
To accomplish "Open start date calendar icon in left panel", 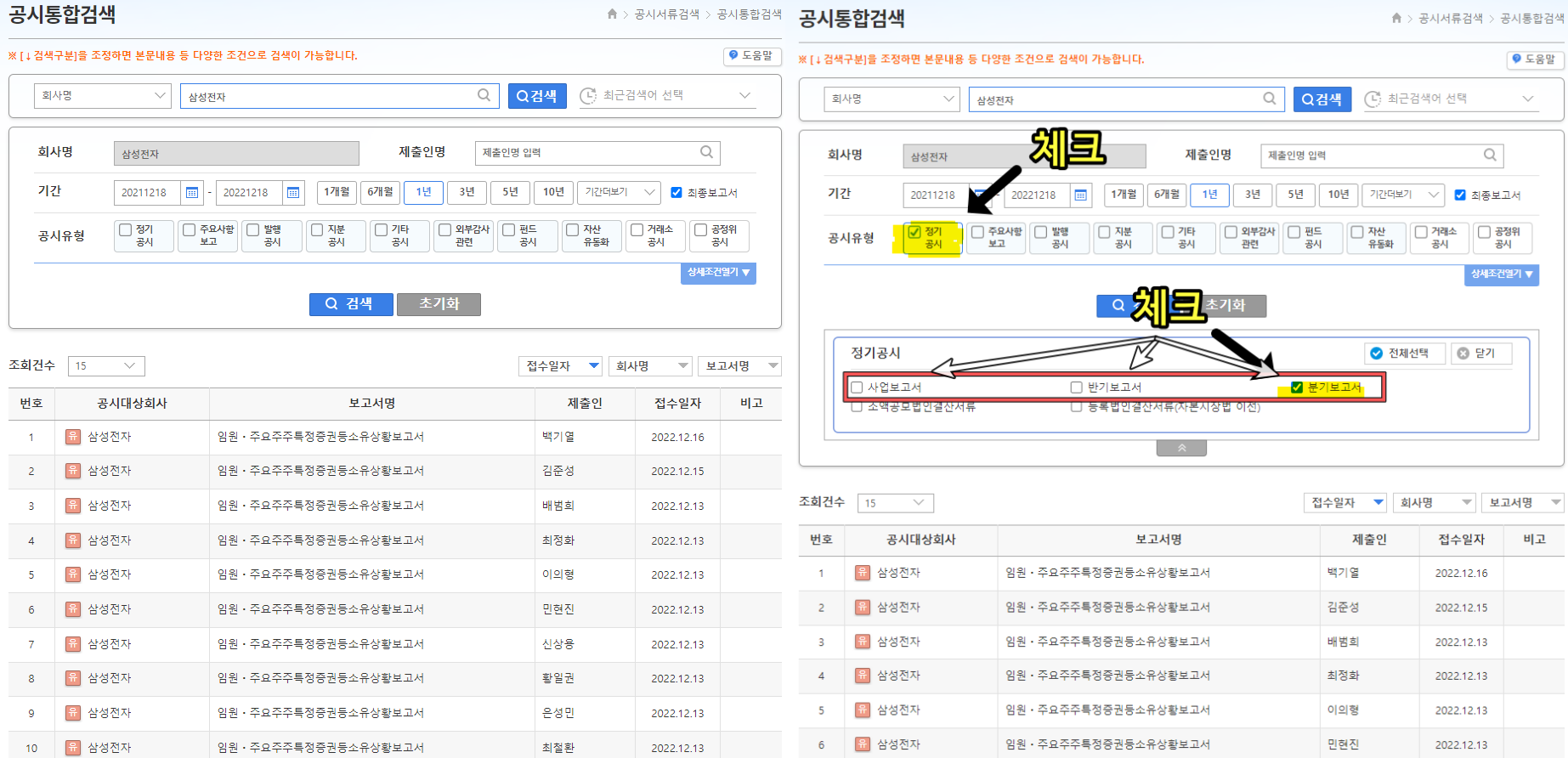I will pyautogui.click(x=192, y=193).
